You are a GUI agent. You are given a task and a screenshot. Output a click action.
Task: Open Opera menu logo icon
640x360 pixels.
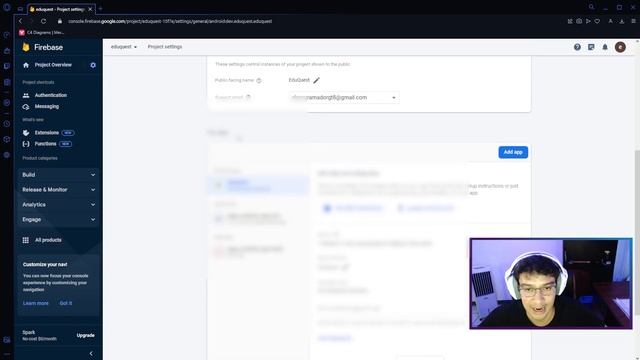pos(7,7)
